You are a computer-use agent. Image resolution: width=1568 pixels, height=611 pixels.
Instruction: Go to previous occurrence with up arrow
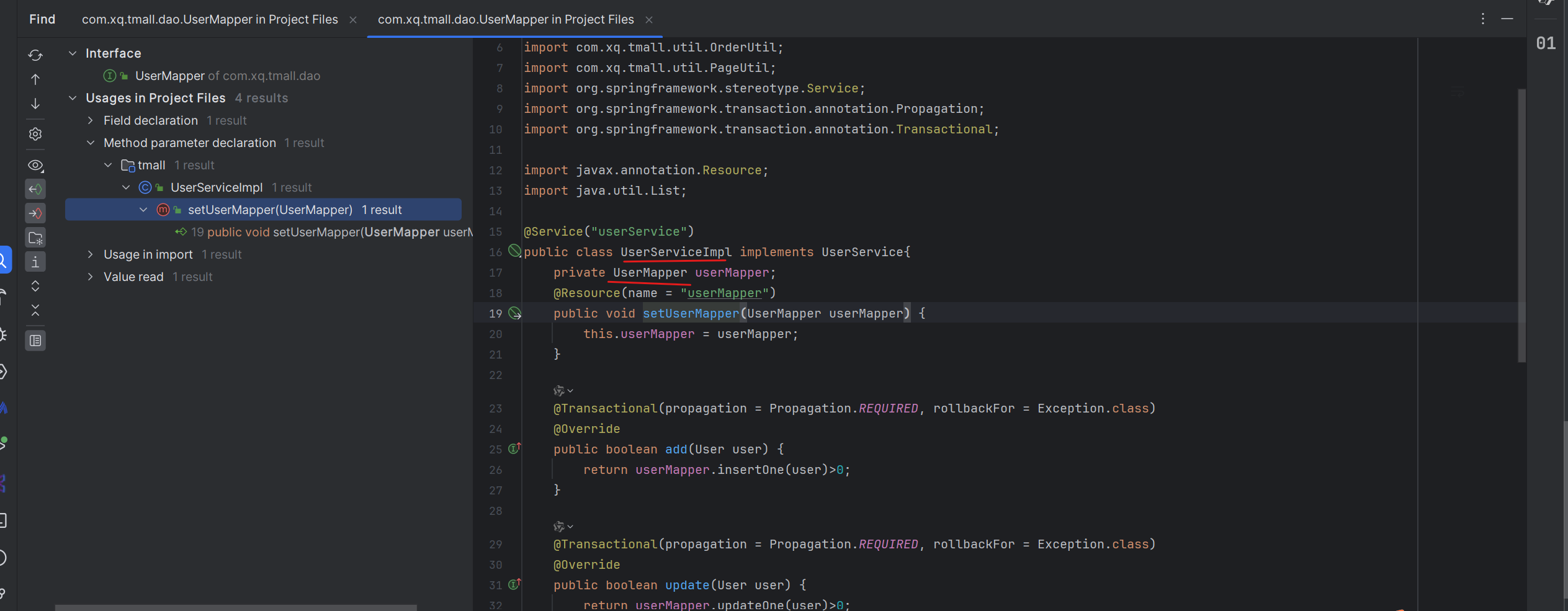[x=35, y=79]
